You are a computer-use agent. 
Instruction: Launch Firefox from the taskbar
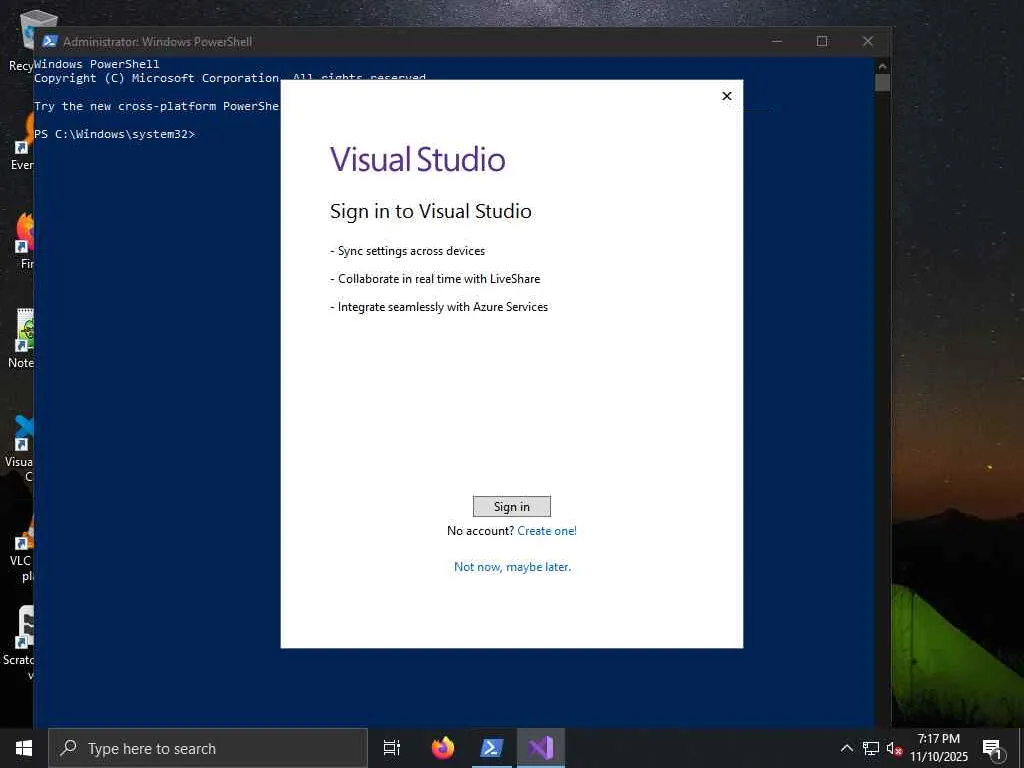tap(443, 748)
